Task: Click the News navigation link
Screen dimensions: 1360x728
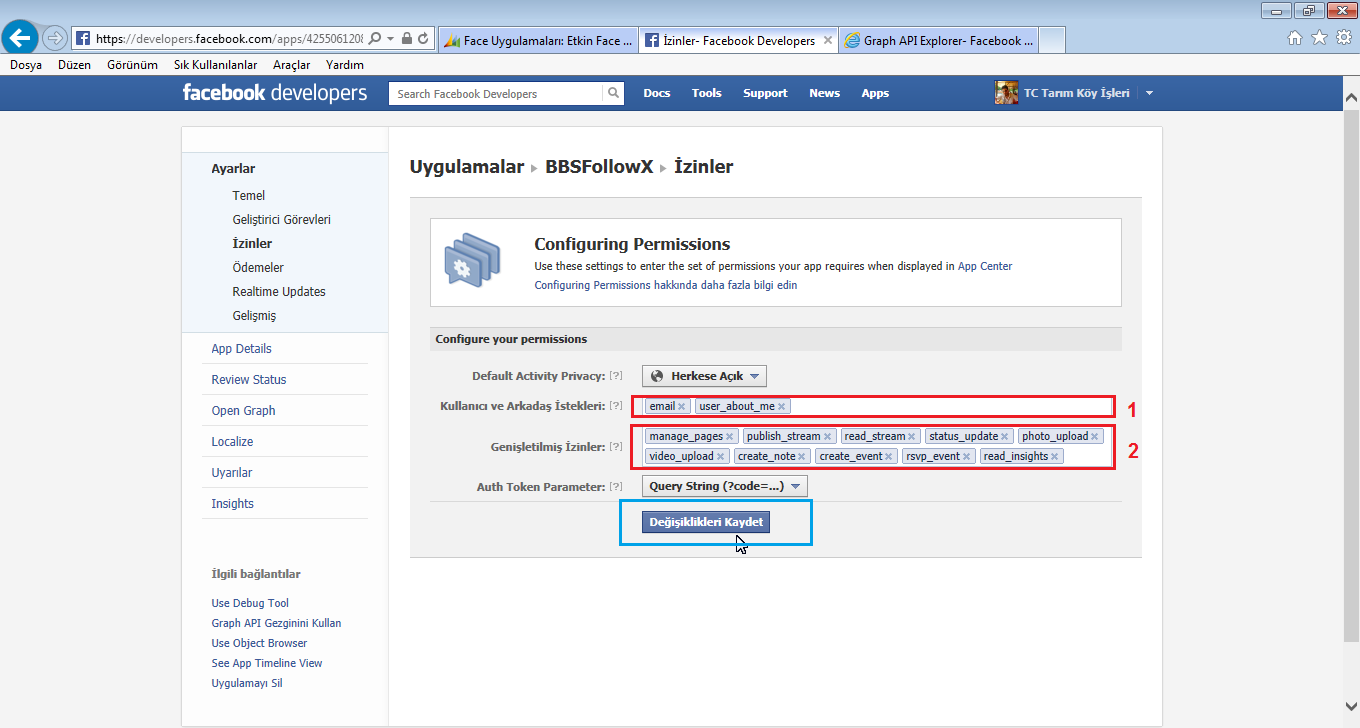Action: point(824,93)
